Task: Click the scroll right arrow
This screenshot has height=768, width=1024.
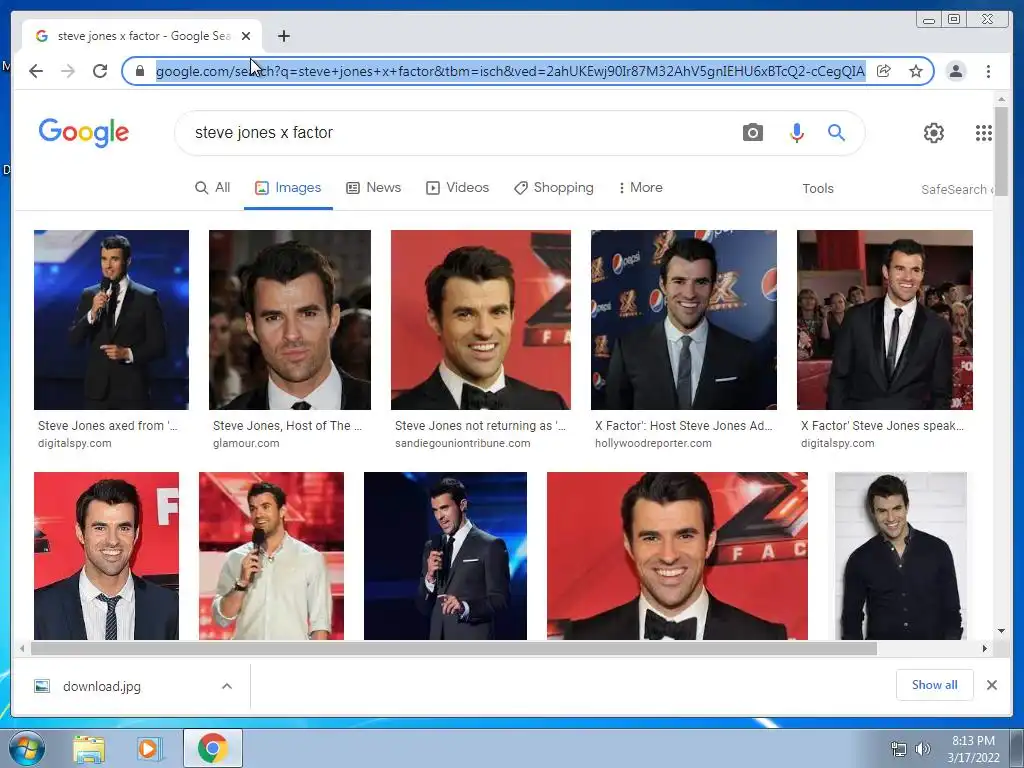Action: pos(985,648)
